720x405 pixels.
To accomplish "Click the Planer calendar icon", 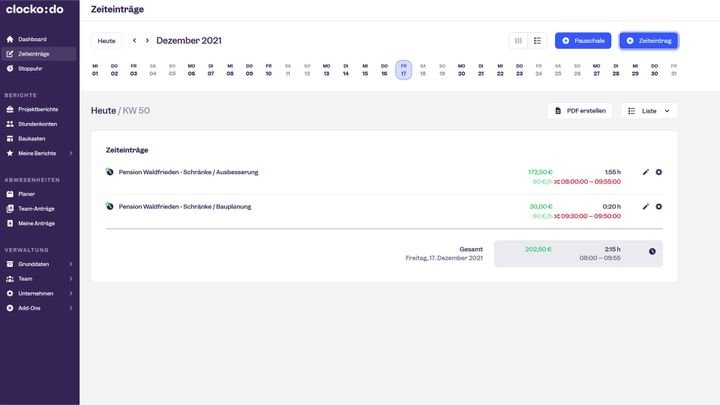I will (x=10, y=194).
